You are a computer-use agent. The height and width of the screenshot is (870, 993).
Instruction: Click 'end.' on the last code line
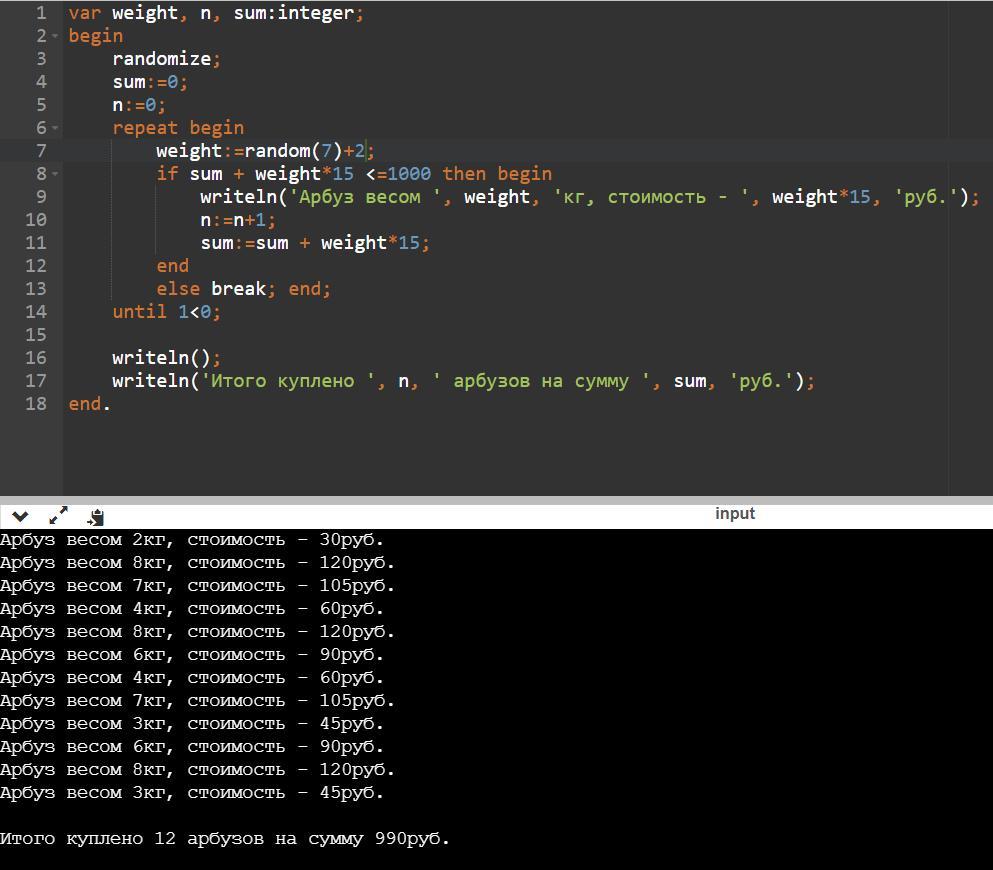[89, 404]
